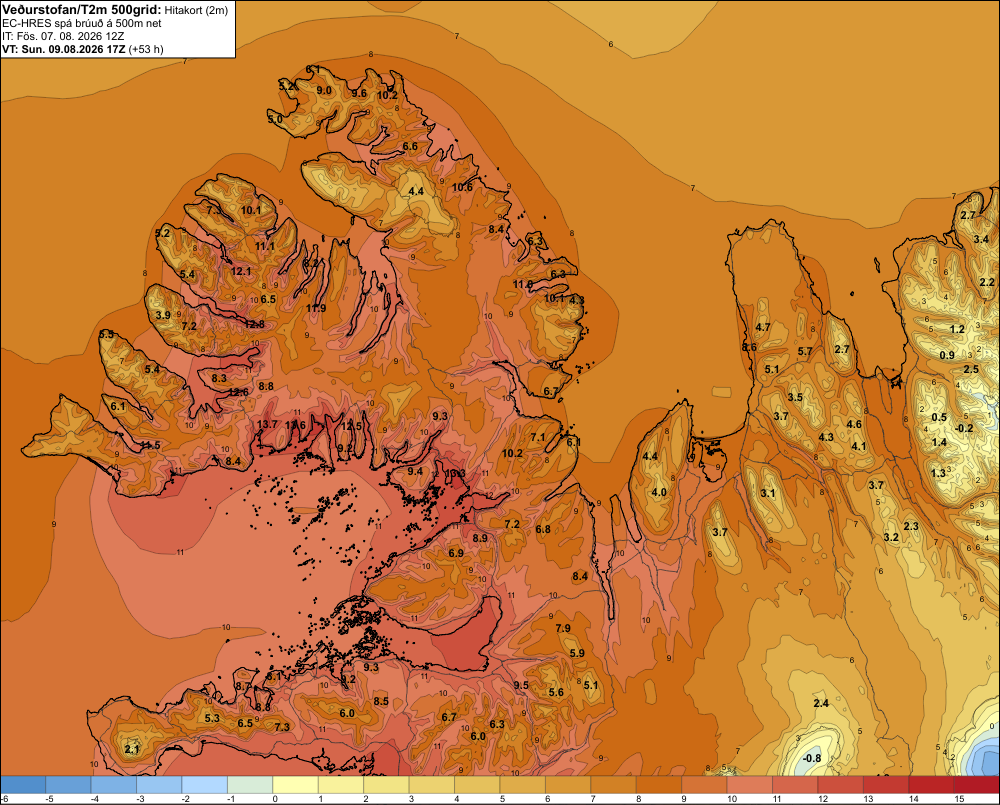The height and width of the screenshot is (805, 1000).
Task: Click the legend tick label '15'
Action: coord(959,799)
